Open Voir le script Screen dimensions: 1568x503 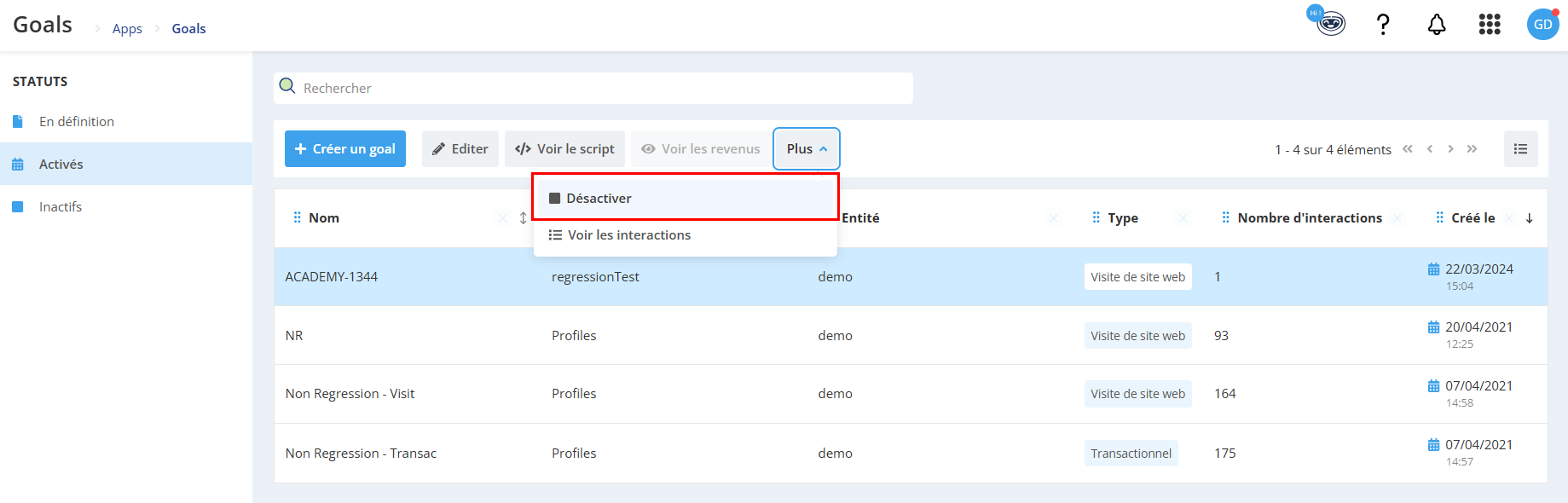(x=564, y=148)
